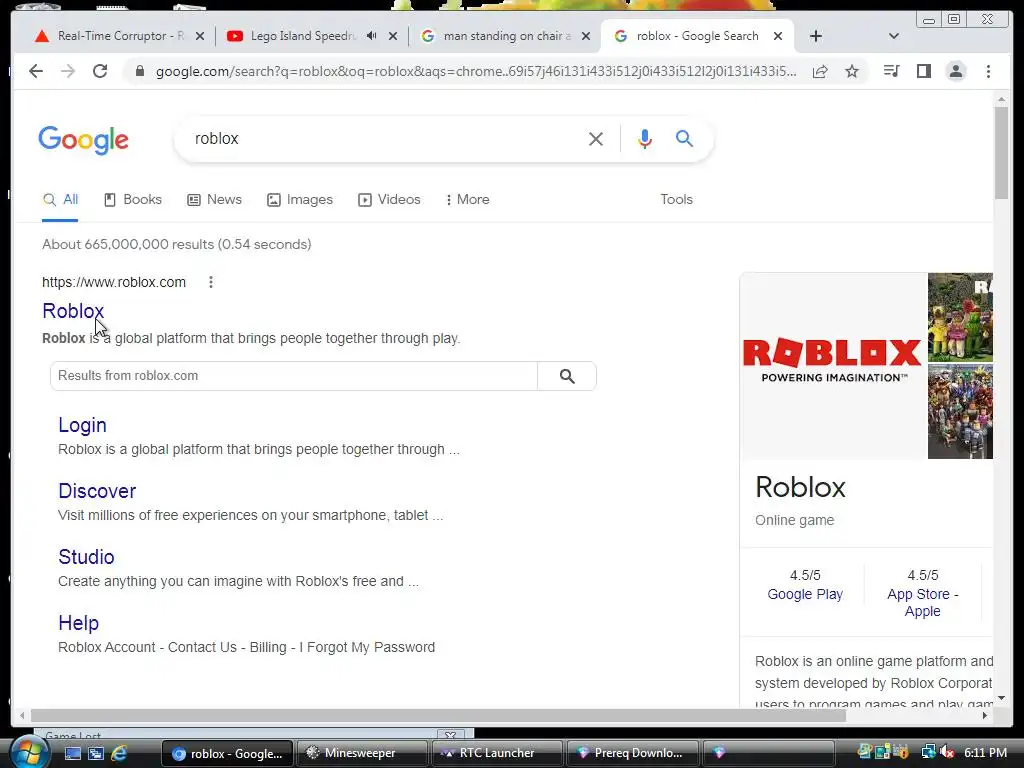1024x768 pixels.
Task: Select the News search filter
Action: pos(214,199)
